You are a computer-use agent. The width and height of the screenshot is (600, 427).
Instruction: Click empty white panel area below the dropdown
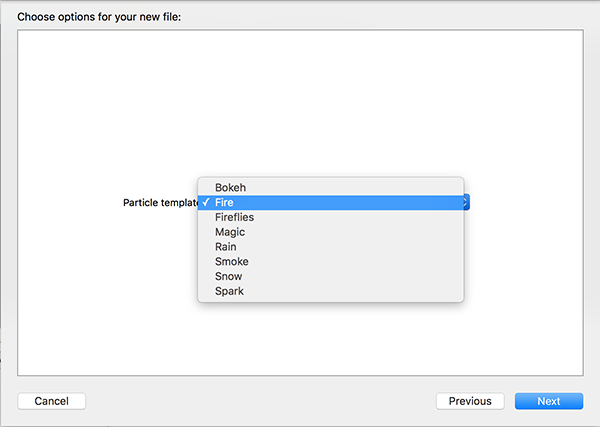(300, 339)
